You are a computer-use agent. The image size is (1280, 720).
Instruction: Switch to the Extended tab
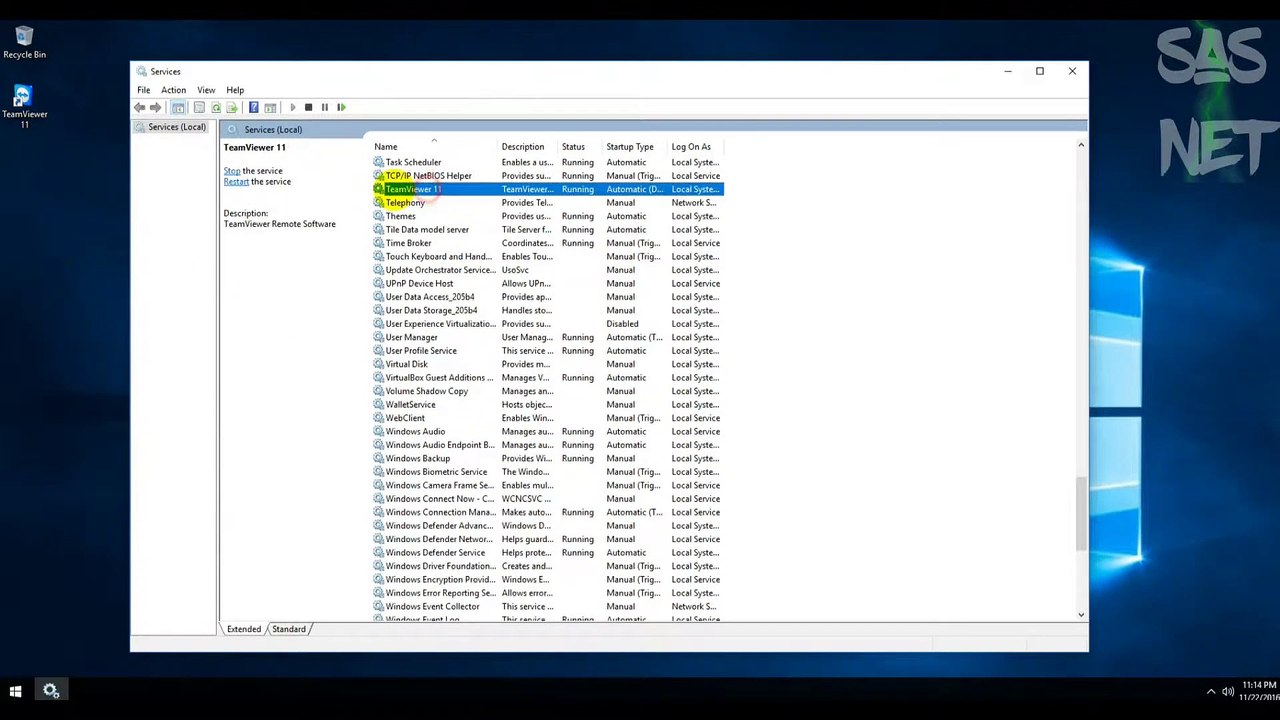(x=244, y=629)
